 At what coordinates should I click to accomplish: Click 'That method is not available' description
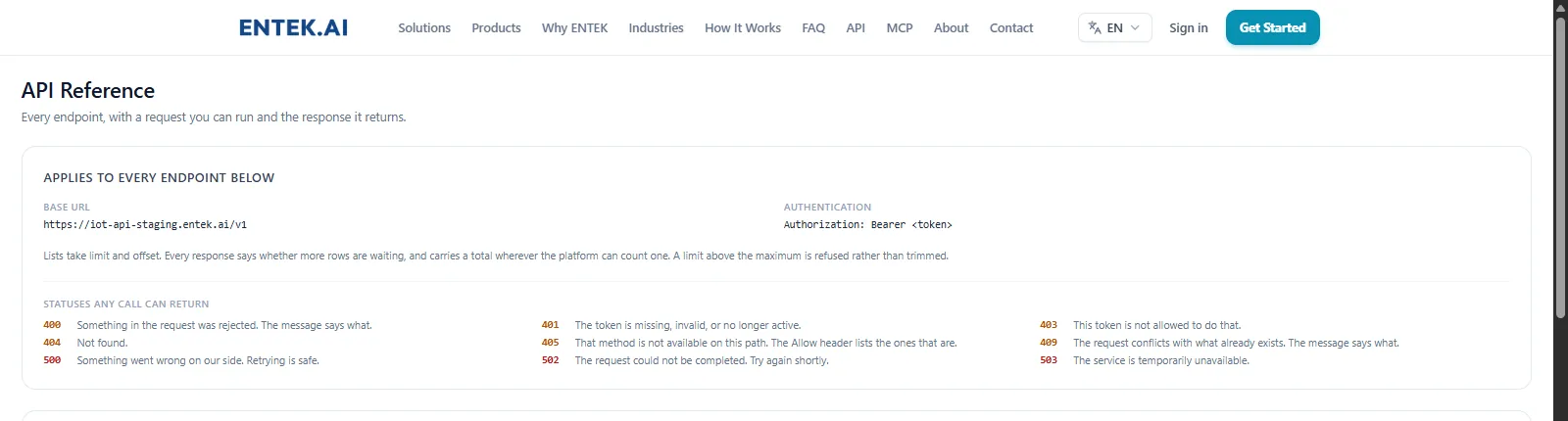[x=765, y=343]
